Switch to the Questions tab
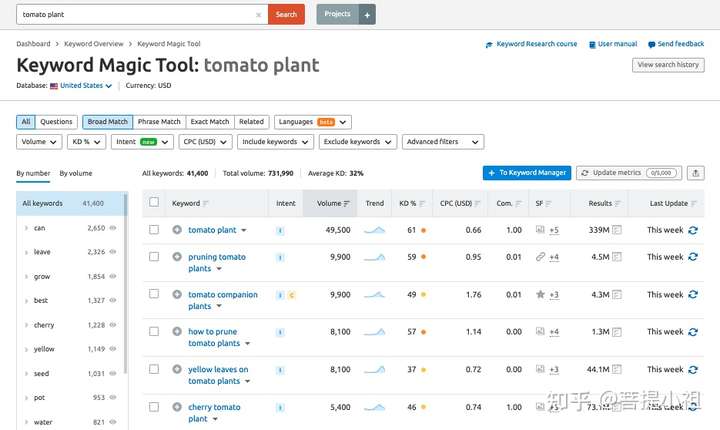This screenshot has width=720, height=430. 56,122
